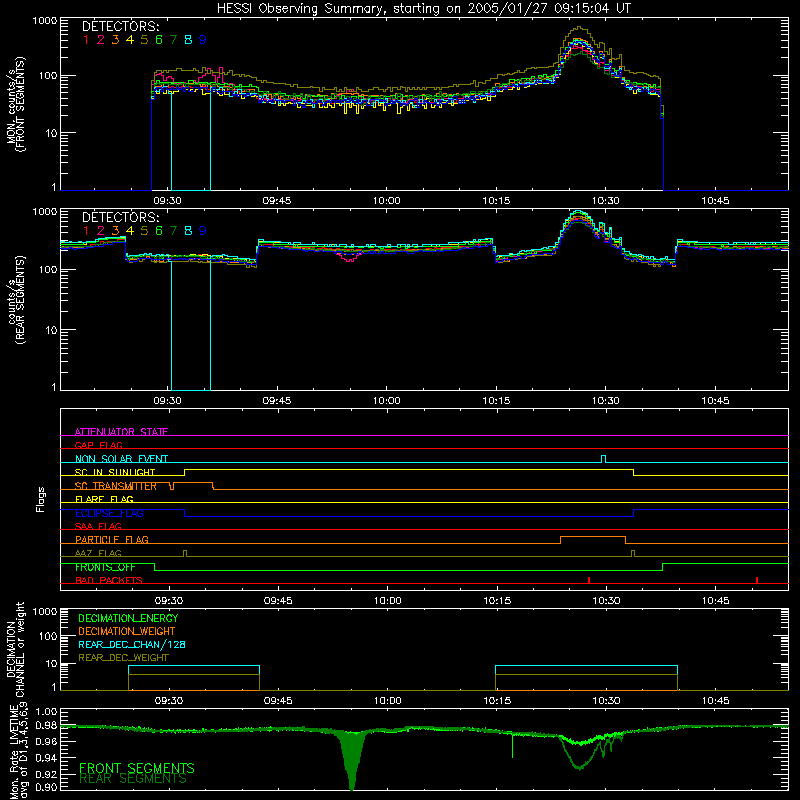Screen dimensions: 800x800
Task: Click the last red BAD_PACKETS tick near 10:50
Action: point(757,580)
